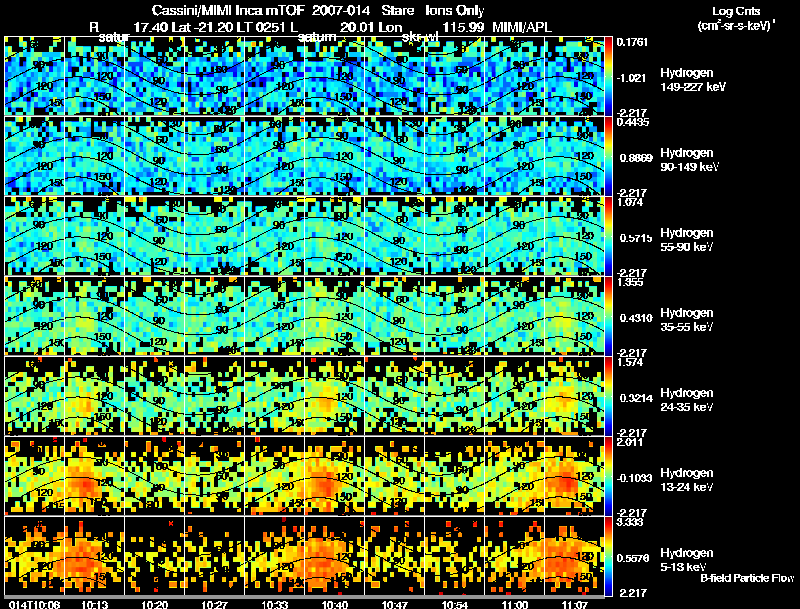Click the colorbar value '1.074'
This screenshot has height=609, width=800.
coord(630,202)
